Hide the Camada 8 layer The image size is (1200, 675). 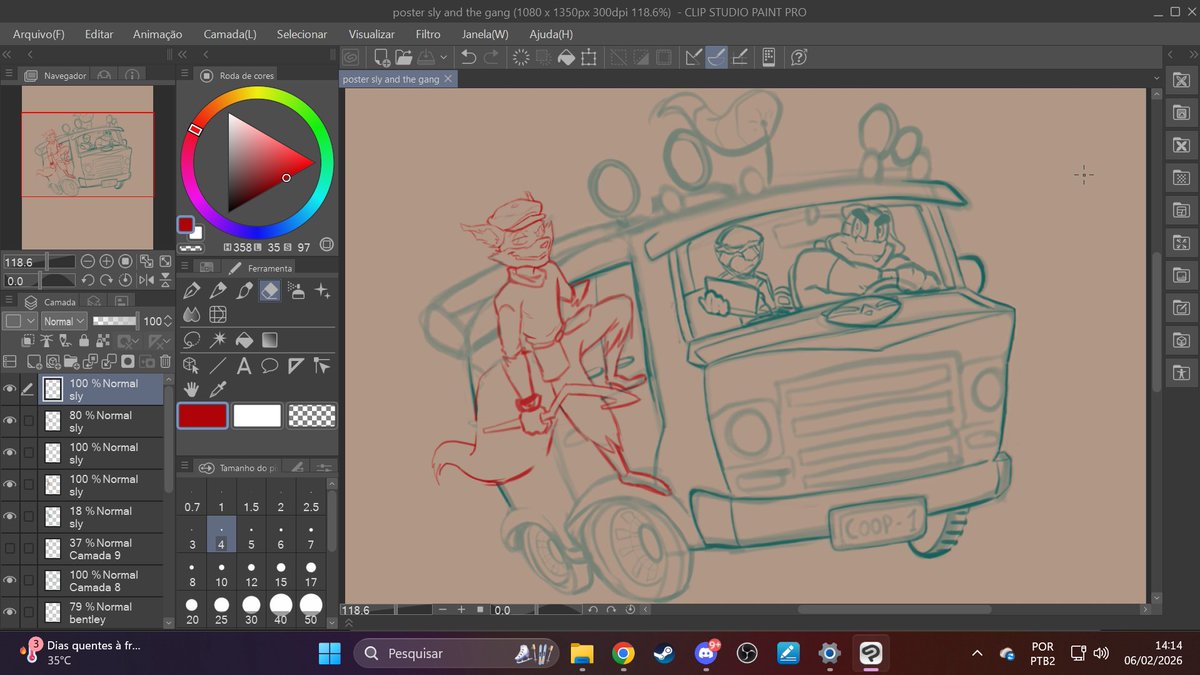(x=10, y=581)
